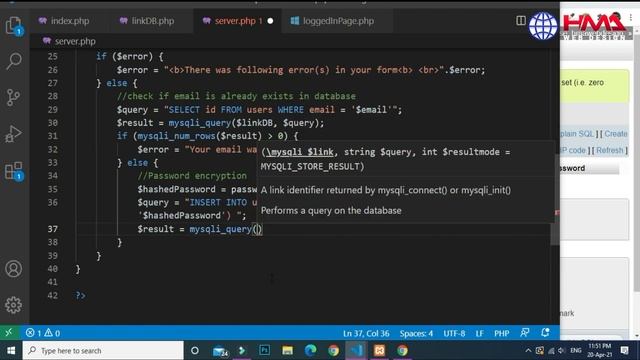Open the Source Control view
The height and width of the screenshot is (360, 640).
click(13, 98)
